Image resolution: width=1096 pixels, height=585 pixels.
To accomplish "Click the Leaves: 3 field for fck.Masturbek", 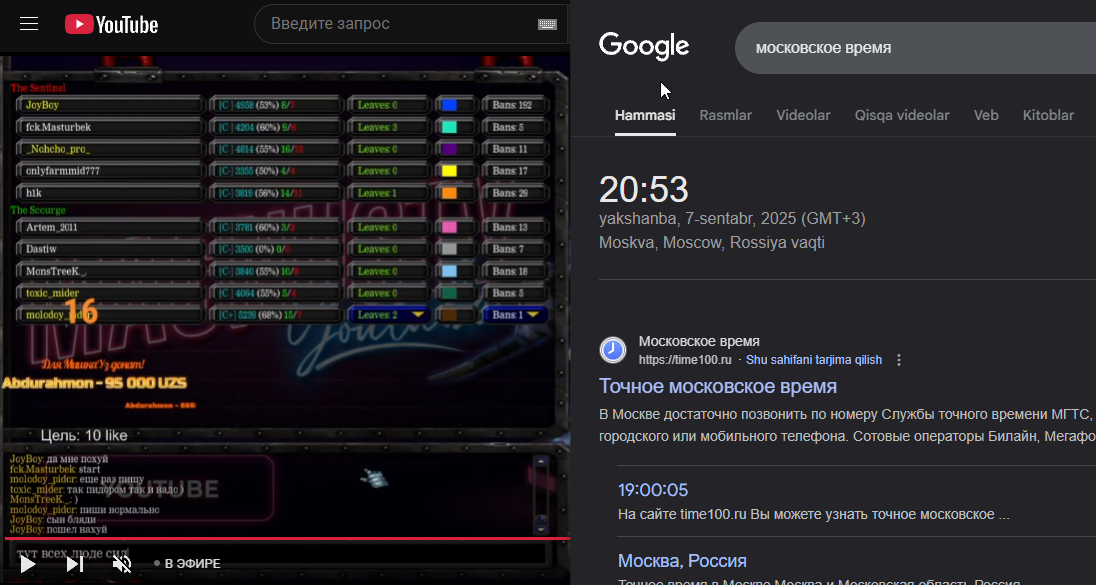I will tap(388, 127).
